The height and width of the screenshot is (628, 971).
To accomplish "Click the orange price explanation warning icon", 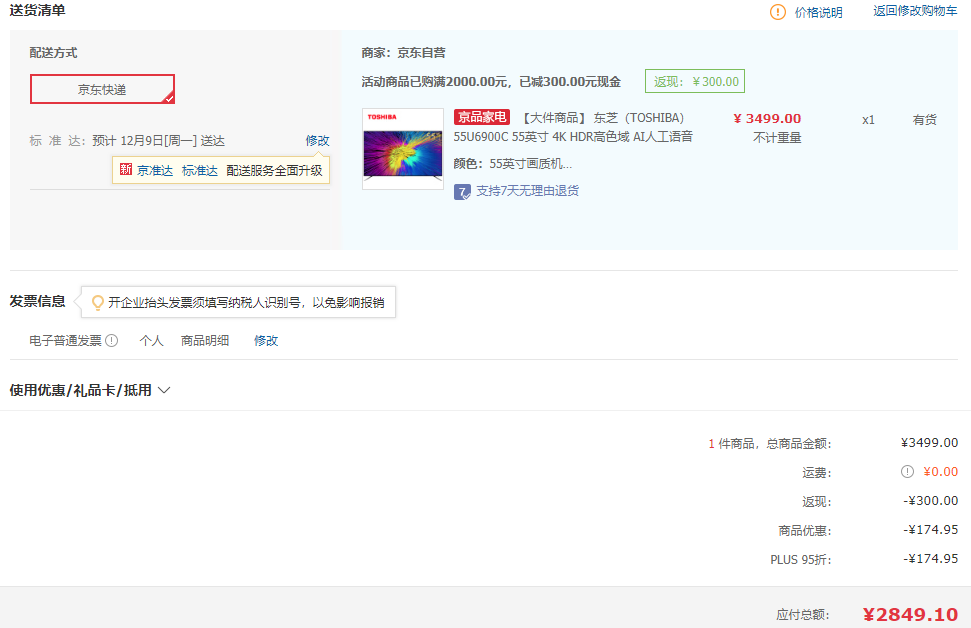I will click(778, 12).
